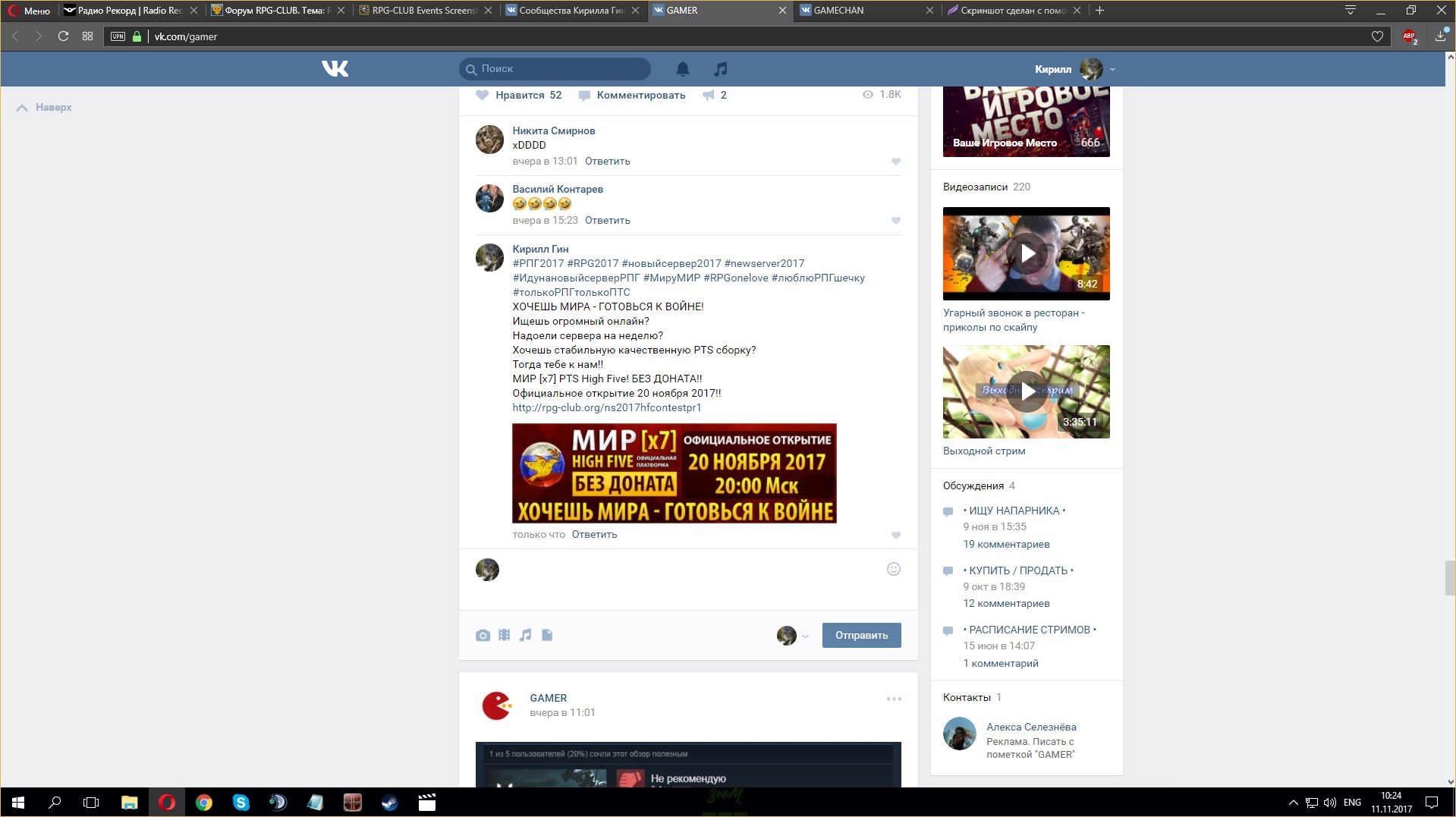
Task: Click Отправить button
Action: tap(862, 636)
